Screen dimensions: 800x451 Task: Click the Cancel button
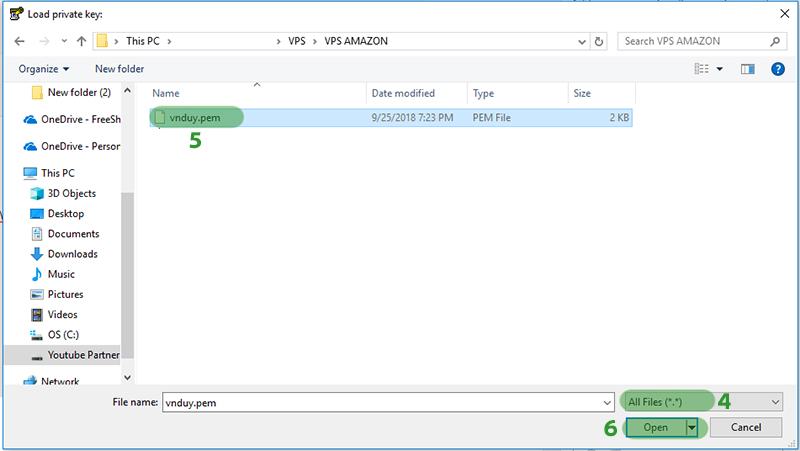click(745, 427)
